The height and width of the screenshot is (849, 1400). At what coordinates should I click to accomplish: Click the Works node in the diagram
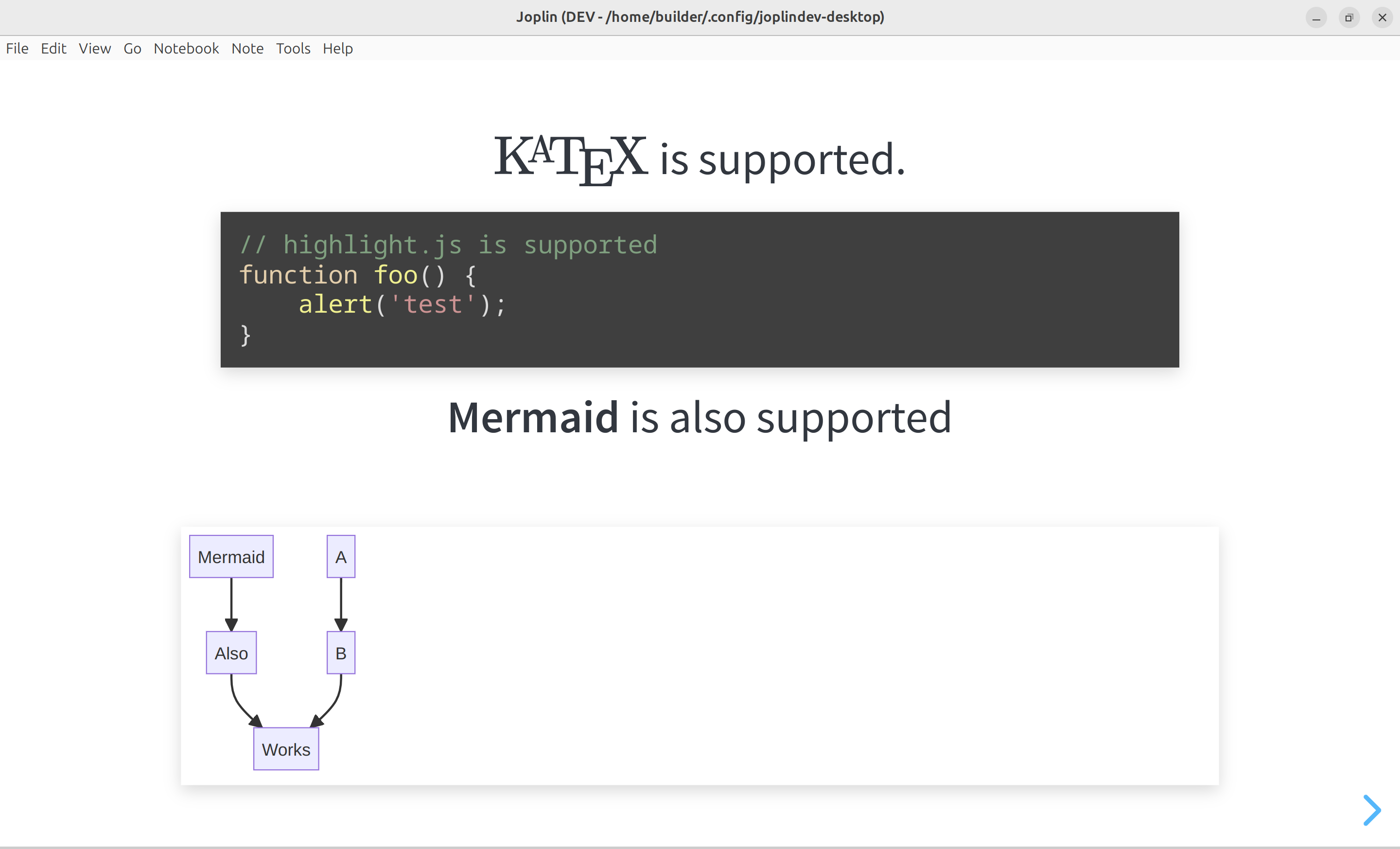tap(286, 749)
